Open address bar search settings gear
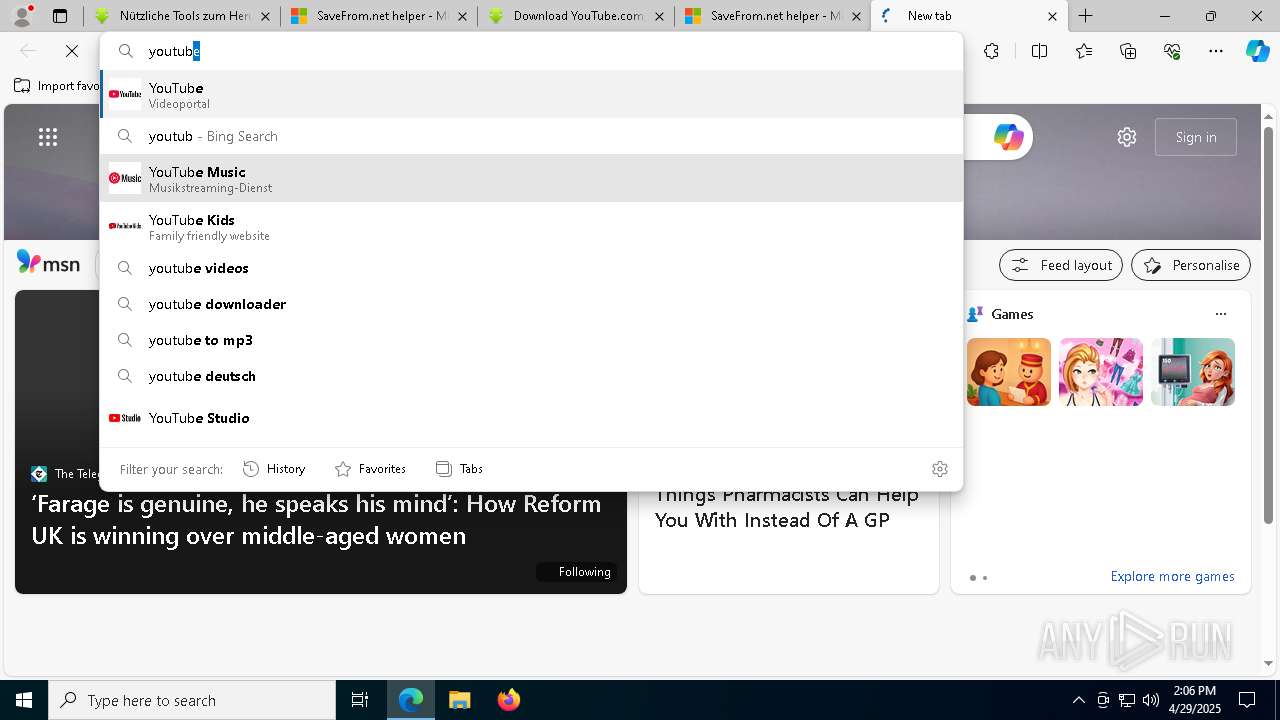1280x720 pixels. click(939, 469)
